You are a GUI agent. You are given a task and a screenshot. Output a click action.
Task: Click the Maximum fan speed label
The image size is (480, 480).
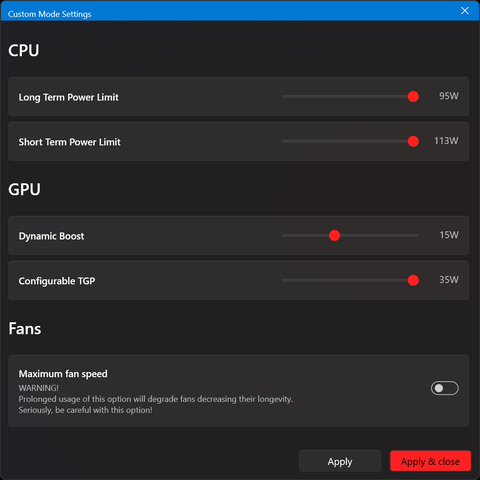tap(63, 374)
